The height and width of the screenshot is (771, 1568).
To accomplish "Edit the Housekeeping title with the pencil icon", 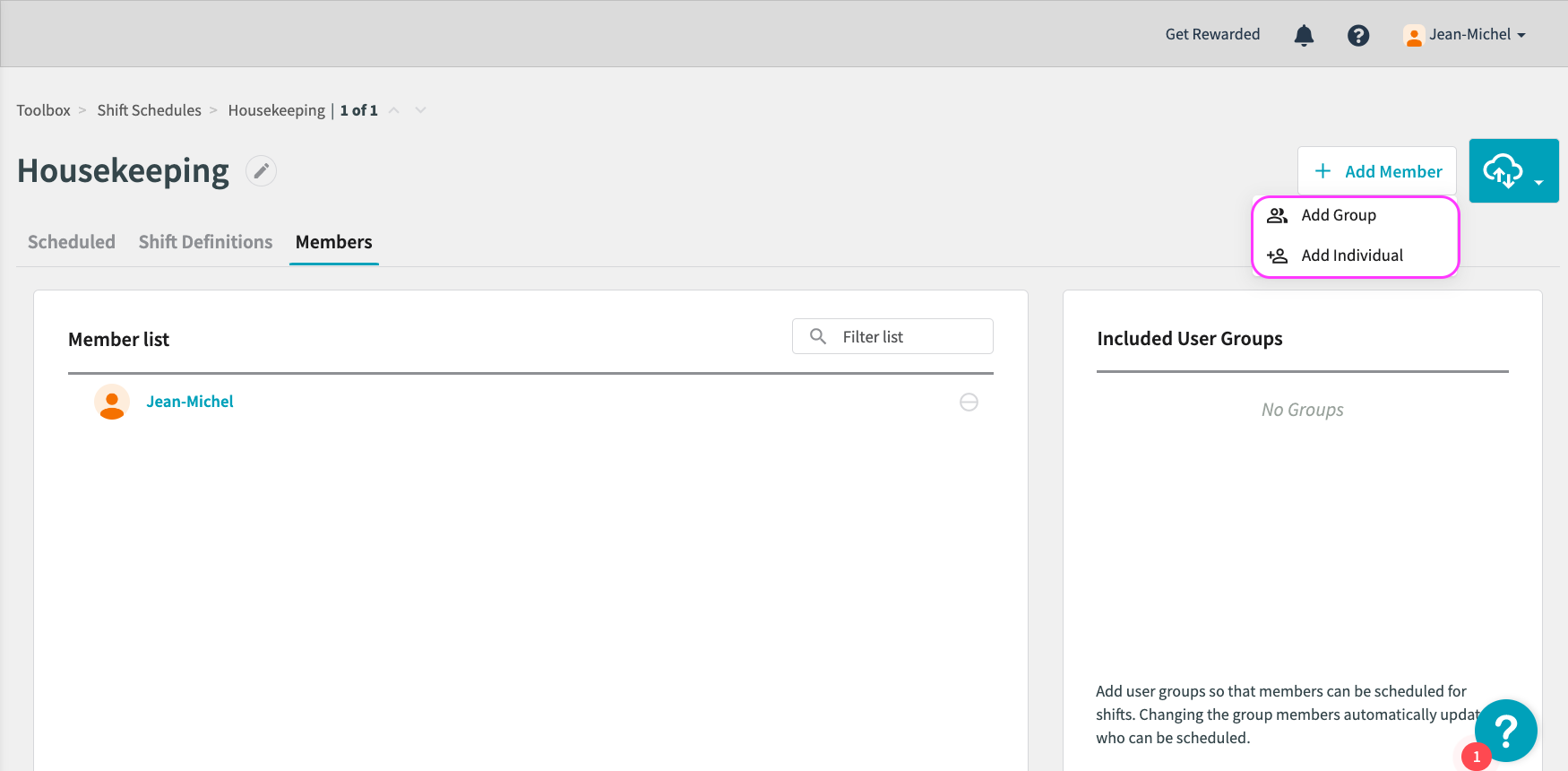I will click(x=261, y=171).
